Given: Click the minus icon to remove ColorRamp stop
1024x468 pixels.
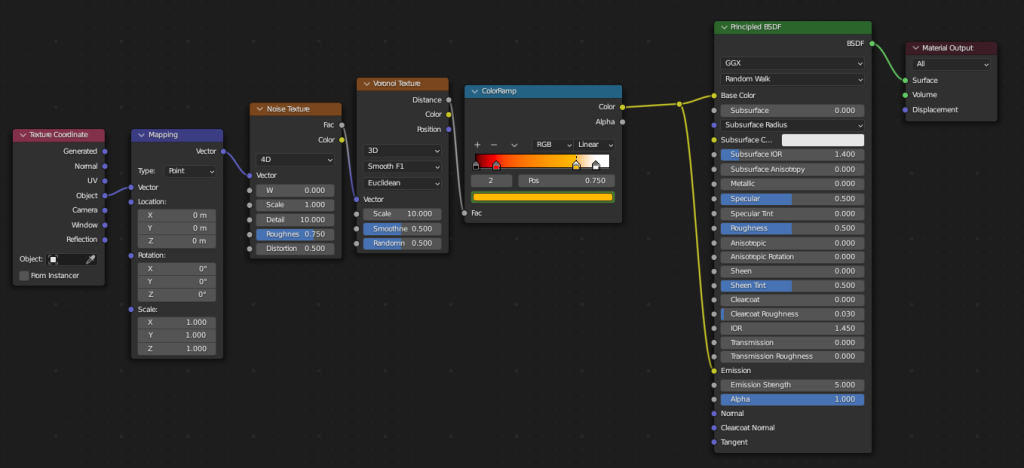Looking at the screenshot, I should (x=495, y=145).
